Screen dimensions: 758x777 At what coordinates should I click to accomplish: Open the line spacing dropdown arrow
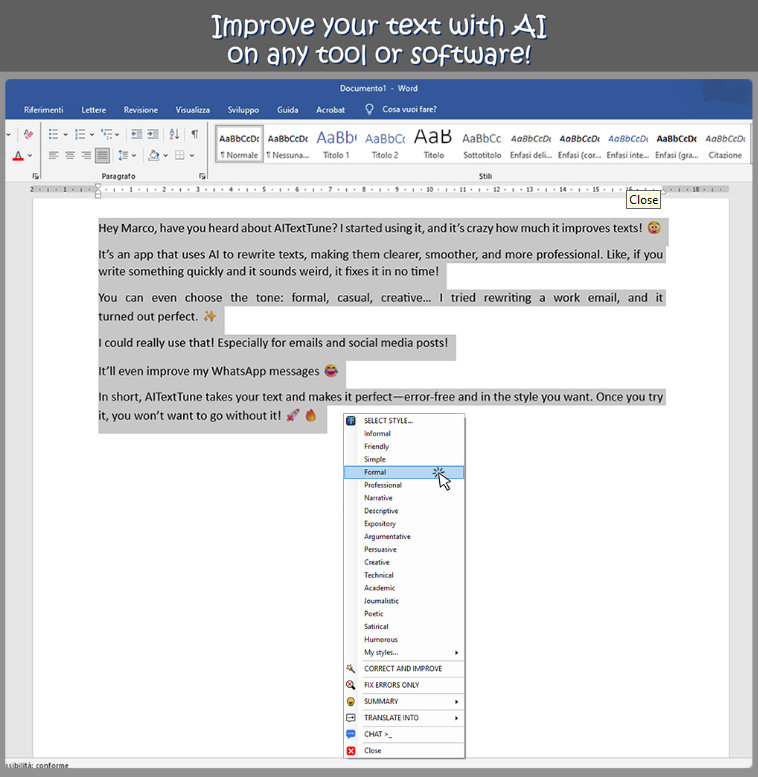click(x=134, y=156)
